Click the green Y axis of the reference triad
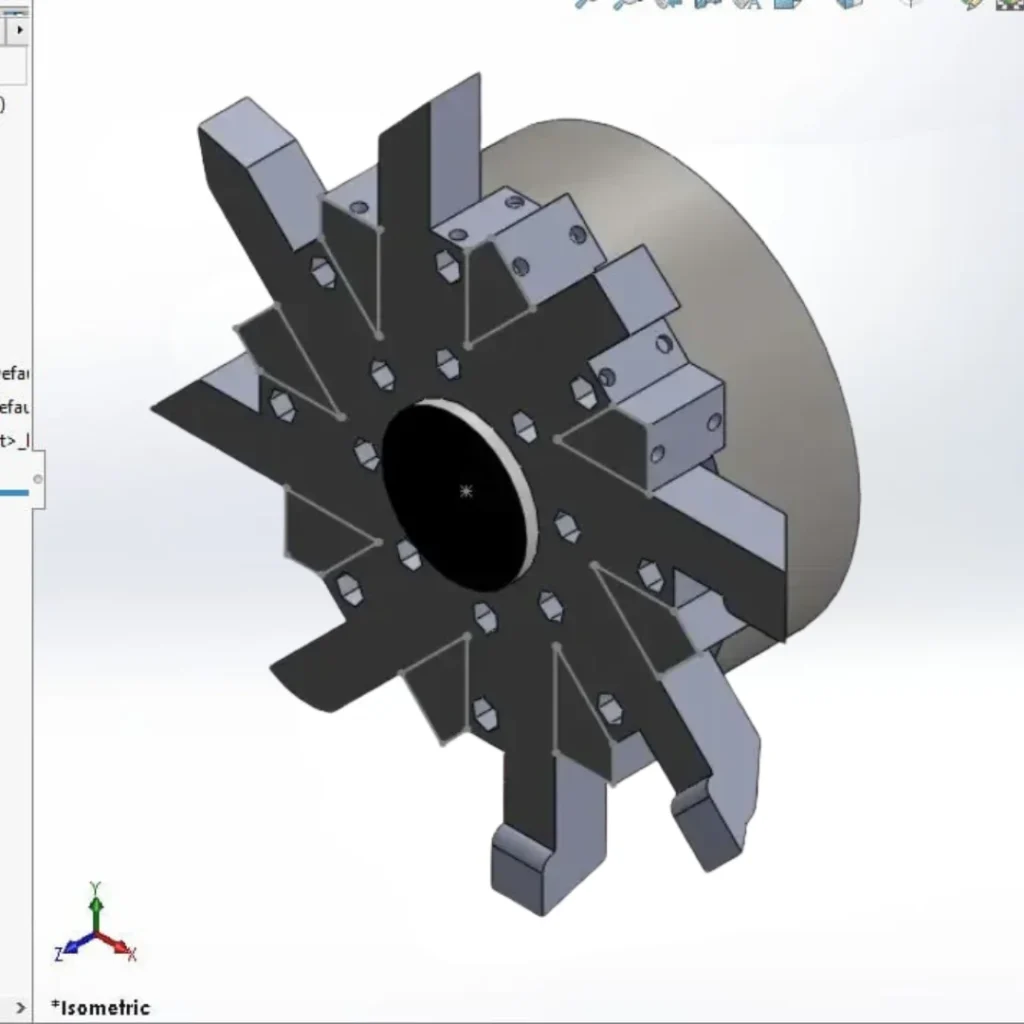The height and width of the screenshot is (1024, 1024). (94, 908)
